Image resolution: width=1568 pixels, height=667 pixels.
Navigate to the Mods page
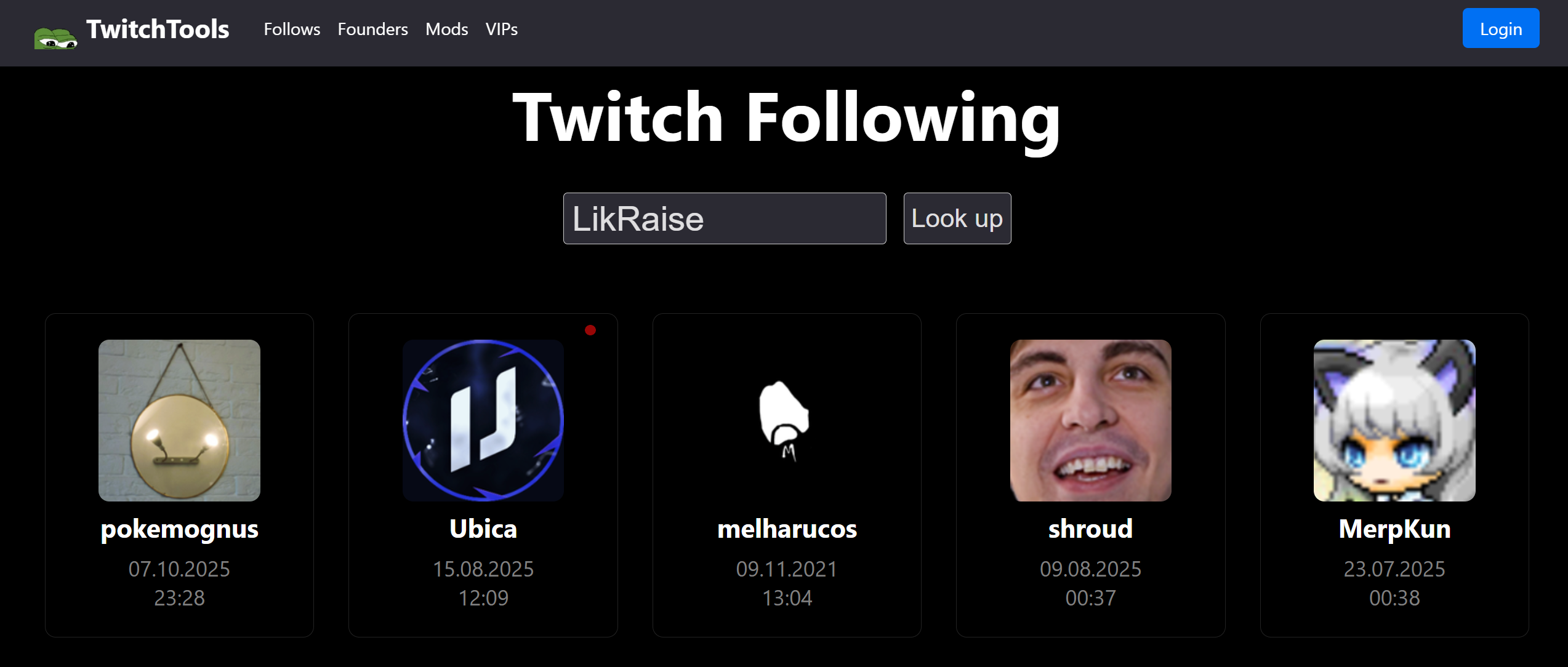tap(446, 29)
